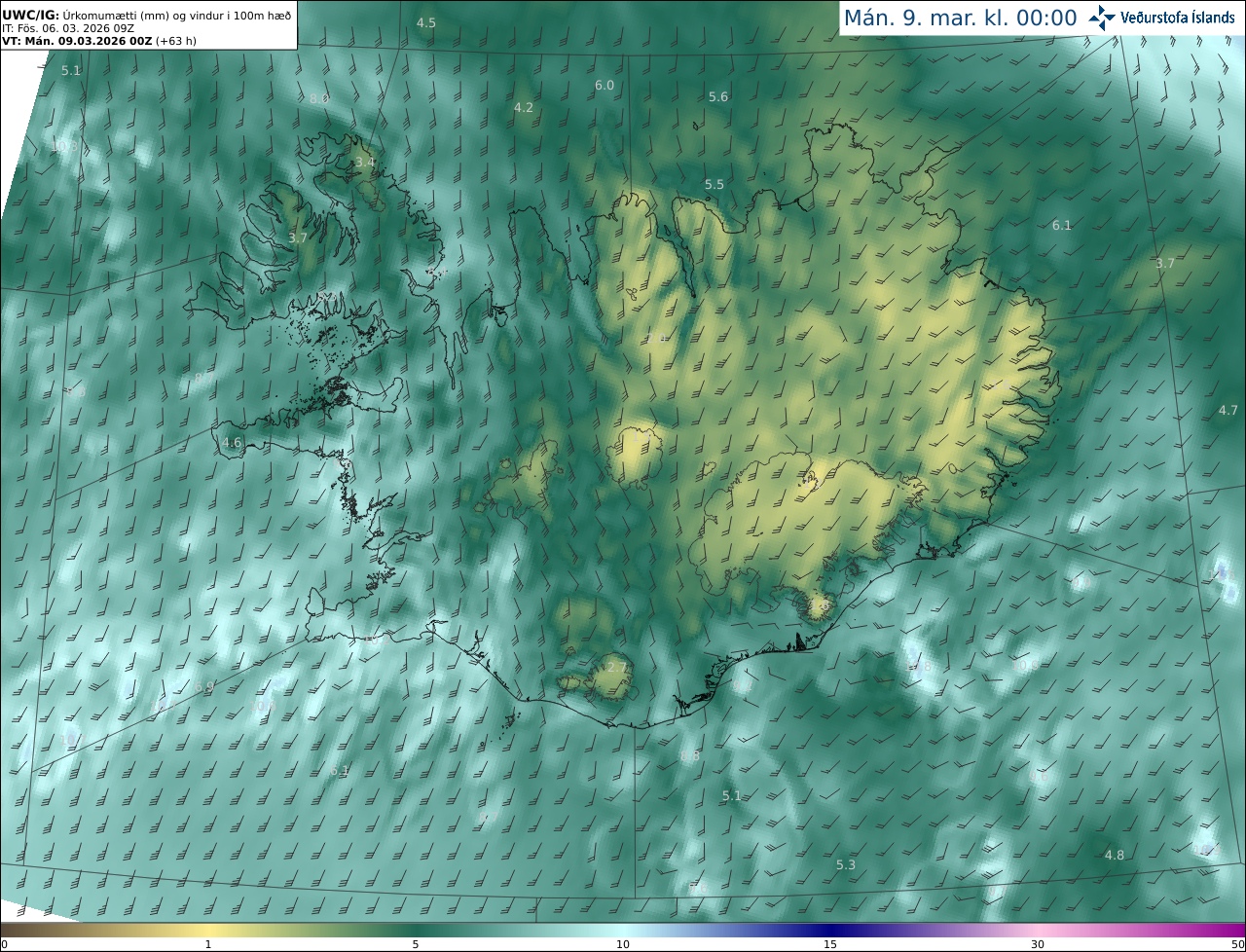Click the Veðurstofa Íslands star logo icon
1246x952 pixels.
click(1102, 18)
